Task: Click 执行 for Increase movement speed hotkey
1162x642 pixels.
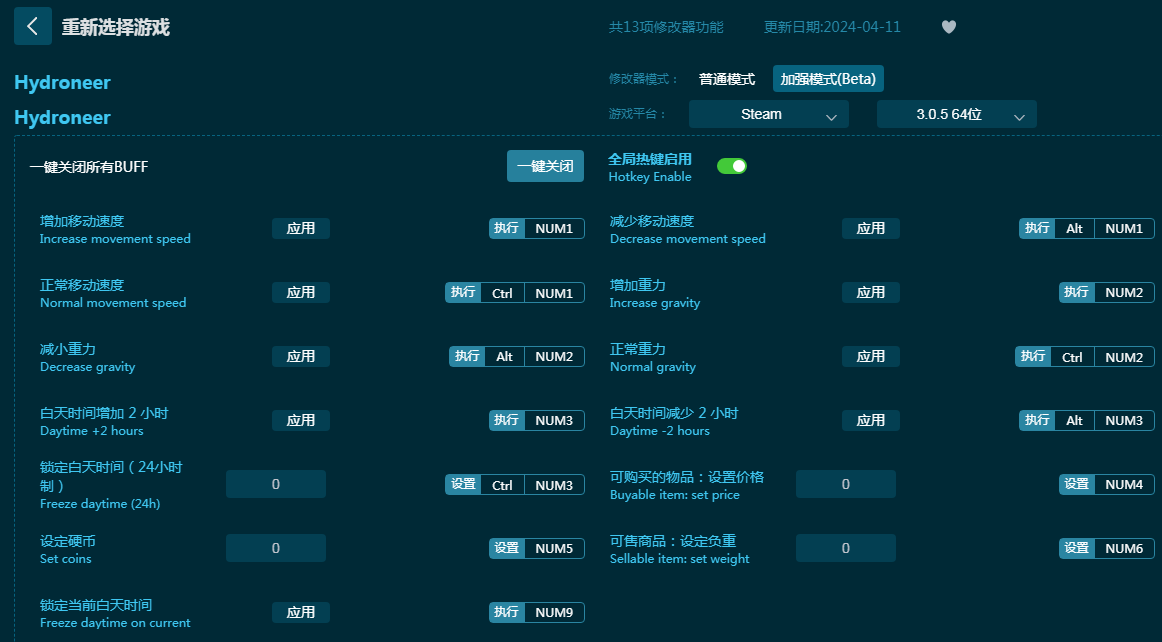Action: [507, 228]
